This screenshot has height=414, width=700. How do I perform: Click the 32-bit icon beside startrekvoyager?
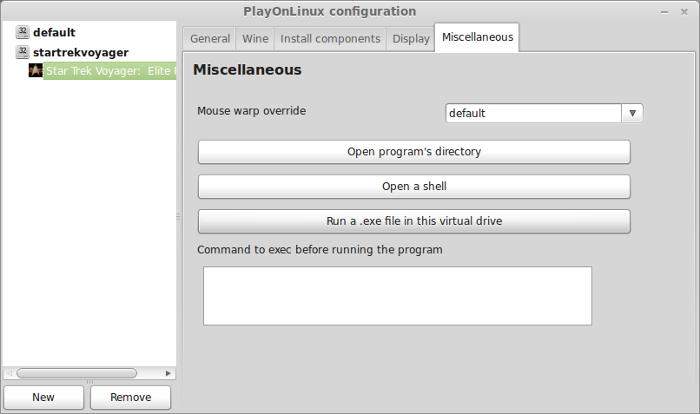tap(22, 52)
